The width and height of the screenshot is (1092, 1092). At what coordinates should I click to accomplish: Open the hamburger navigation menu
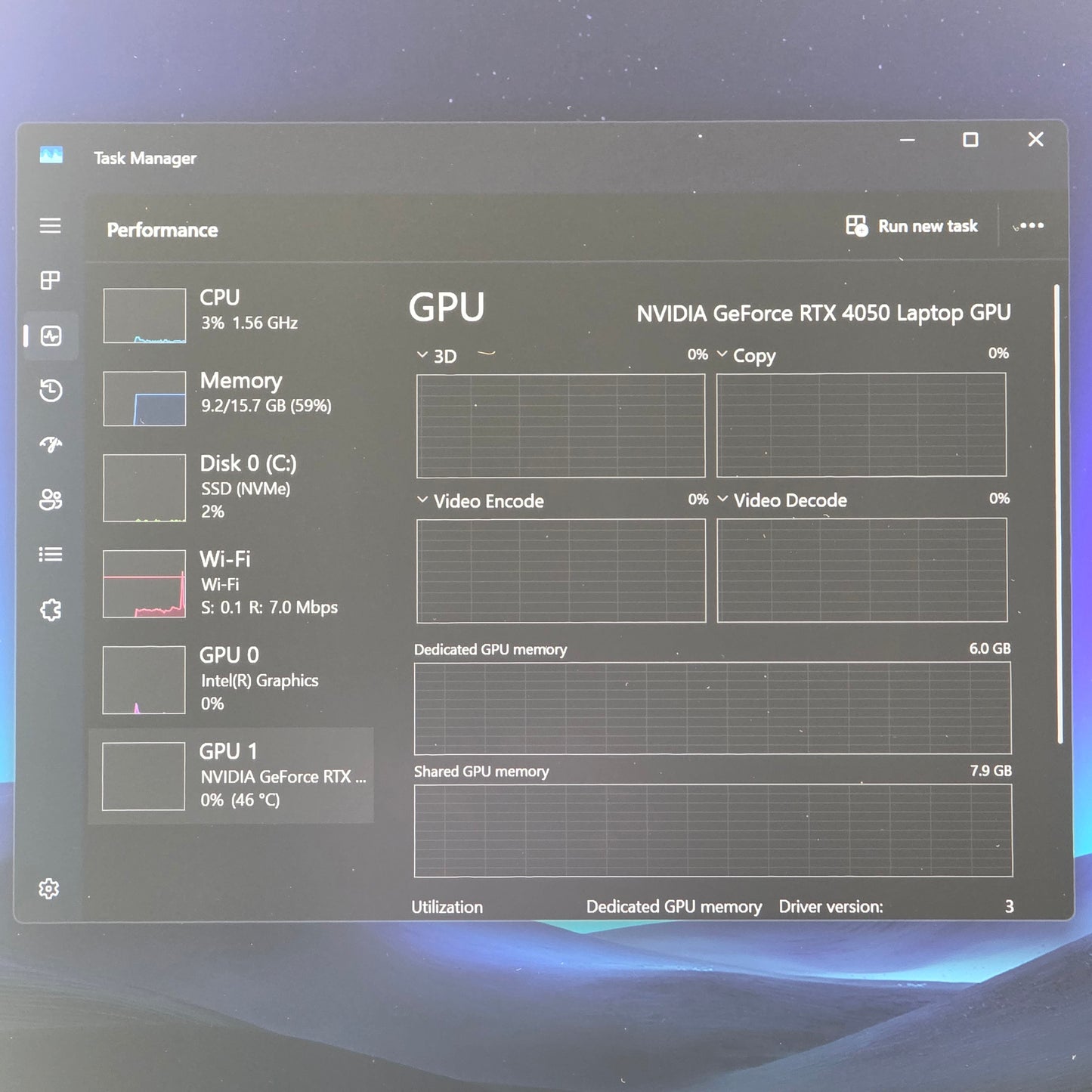[51, 226]
